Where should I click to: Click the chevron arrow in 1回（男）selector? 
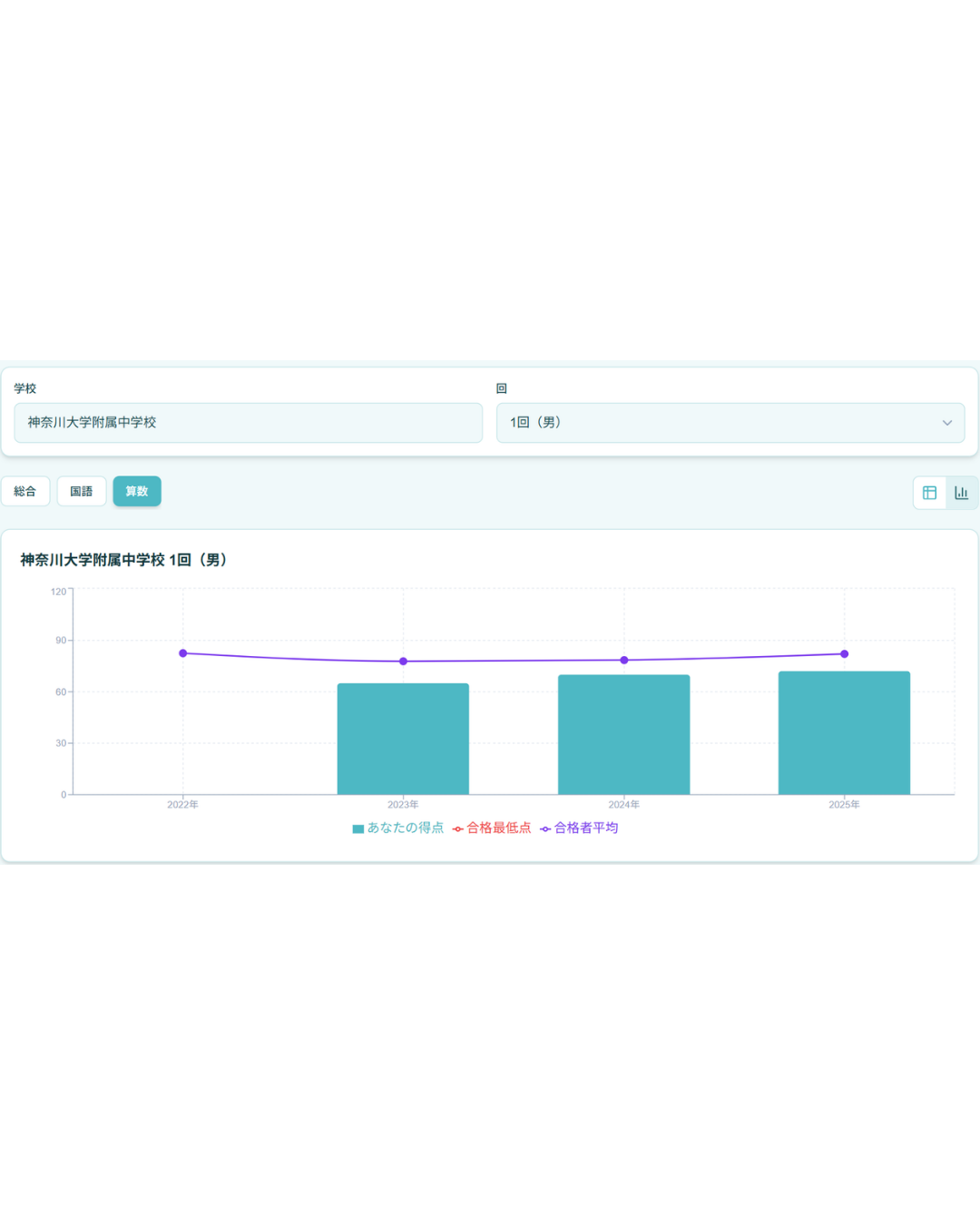[x=946, y=423]
